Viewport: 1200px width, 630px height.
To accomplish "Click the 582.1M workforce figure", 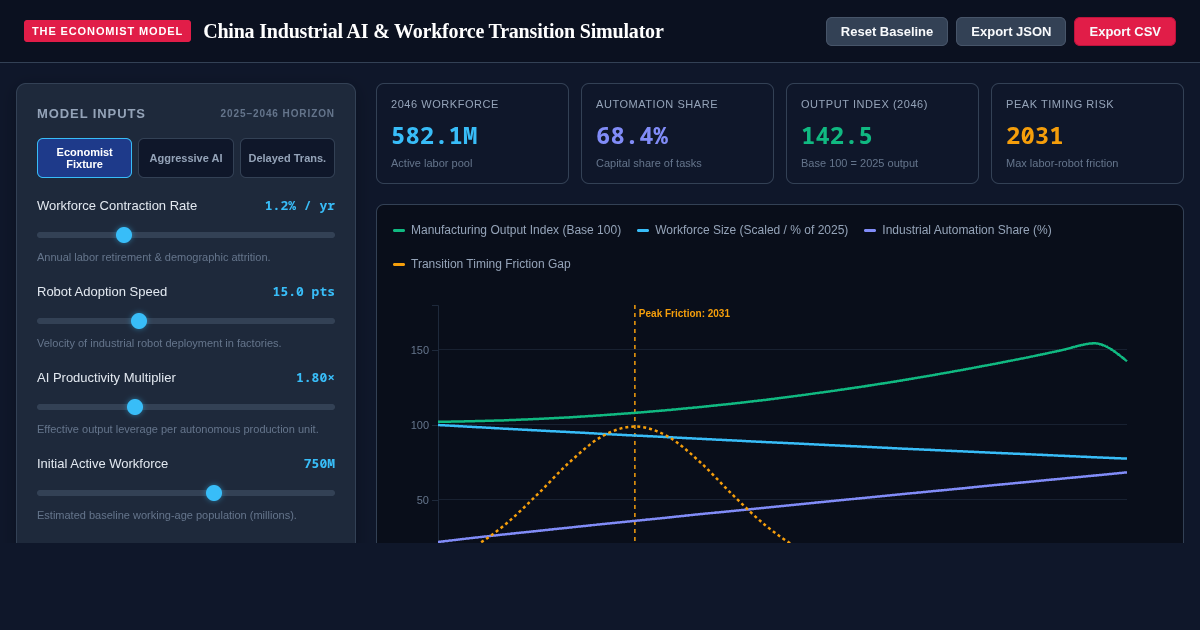I will pyautogui.click(x=434, y=136).
